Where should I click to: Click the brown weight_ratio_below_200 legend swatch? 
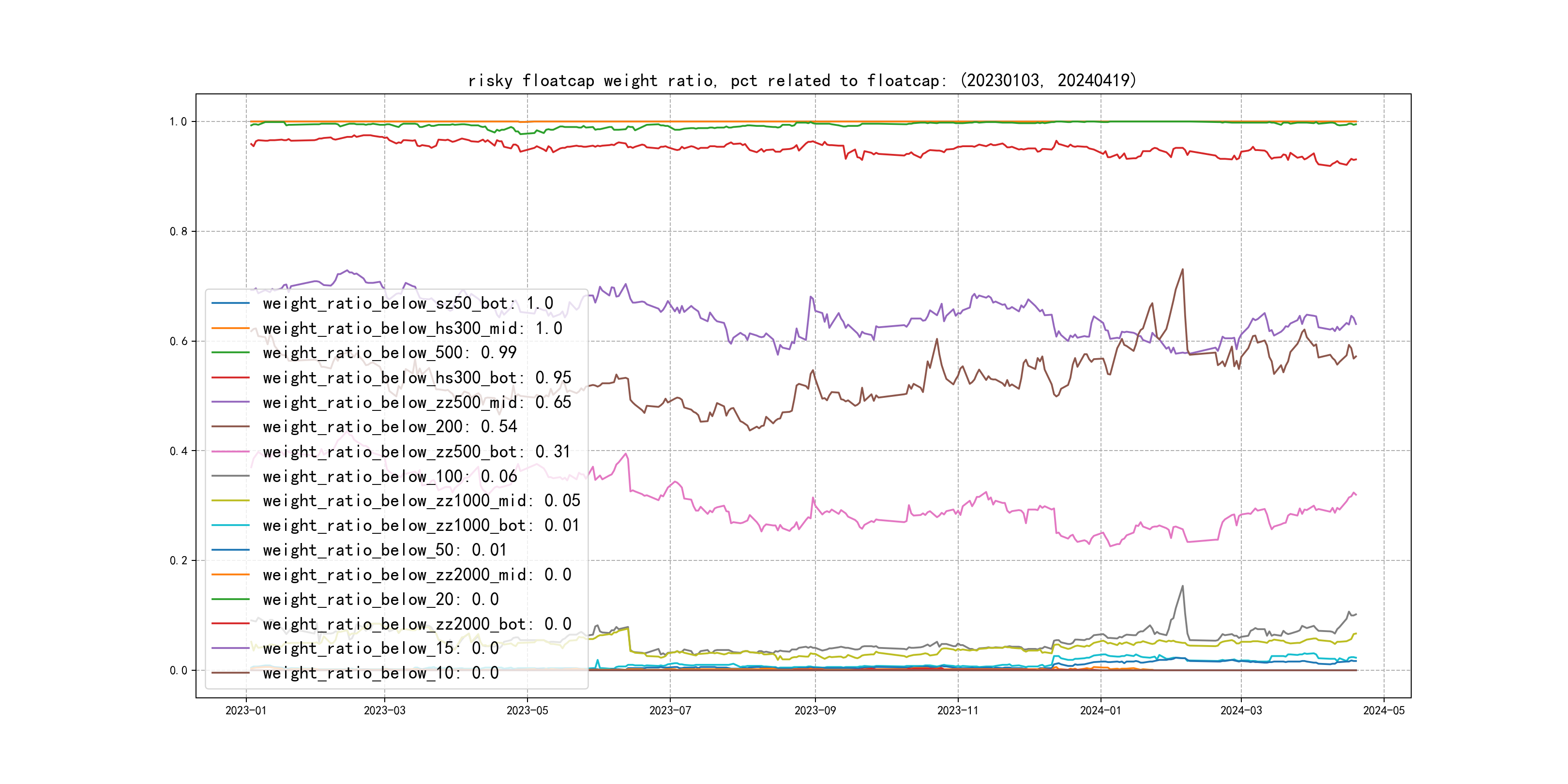pyautogui.click(x=230, y=427)
